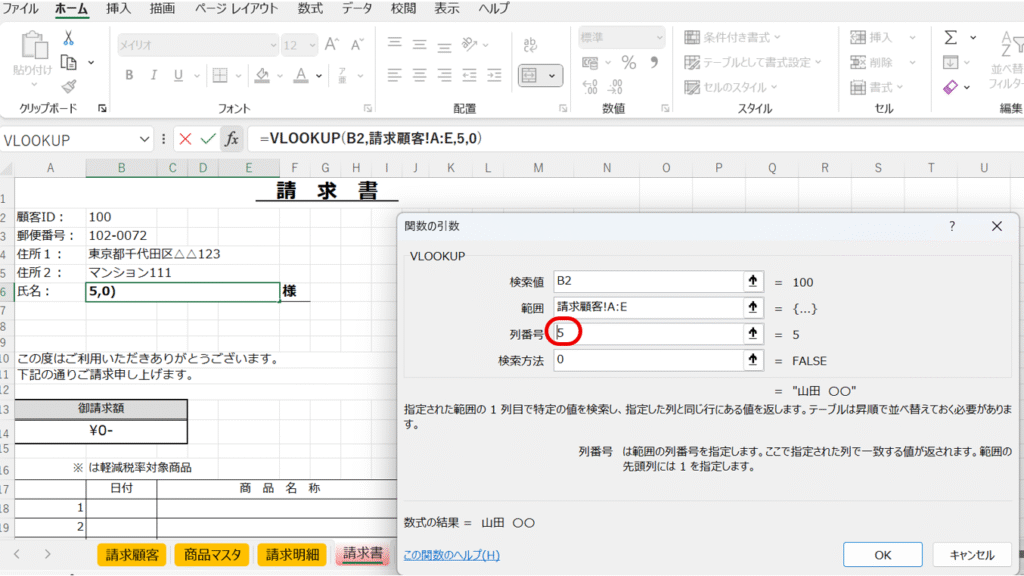Expand the copy options dropdown arrow

coord(91,62)
